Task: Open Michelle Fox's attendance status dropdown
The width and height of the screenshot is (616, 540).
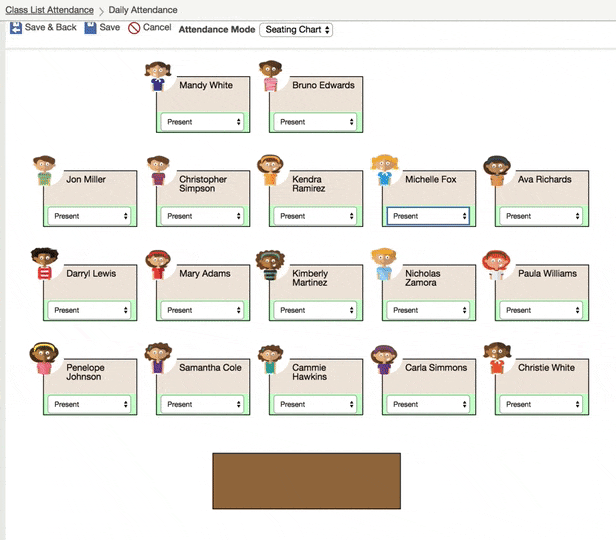Action: point(428,216)
